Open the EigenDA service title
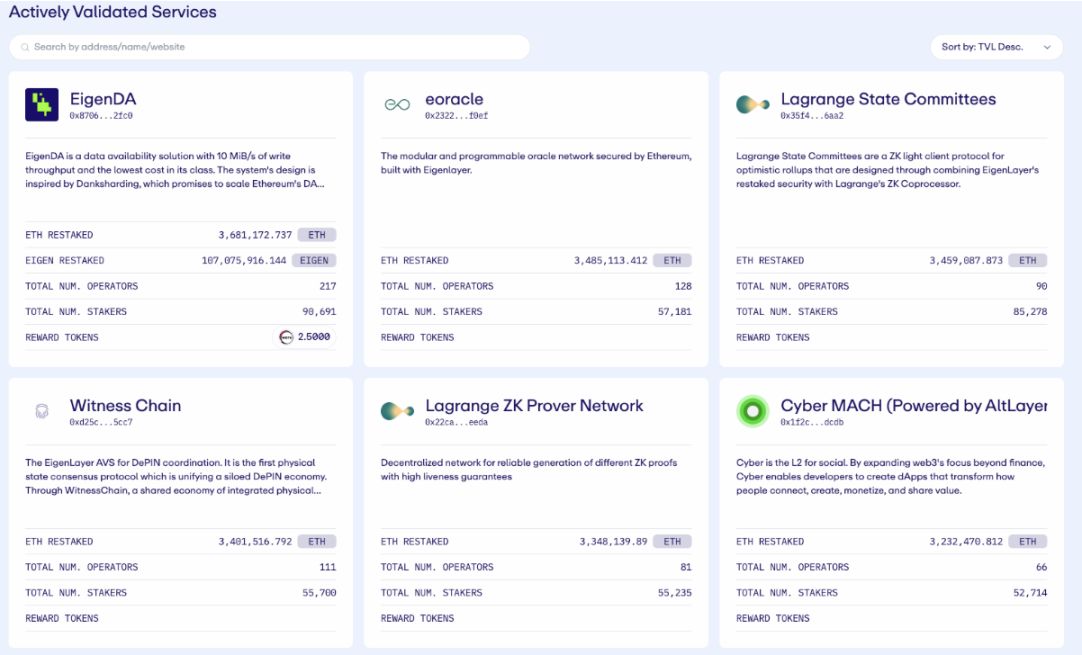 pyautogui.click(x=103, y=99)
